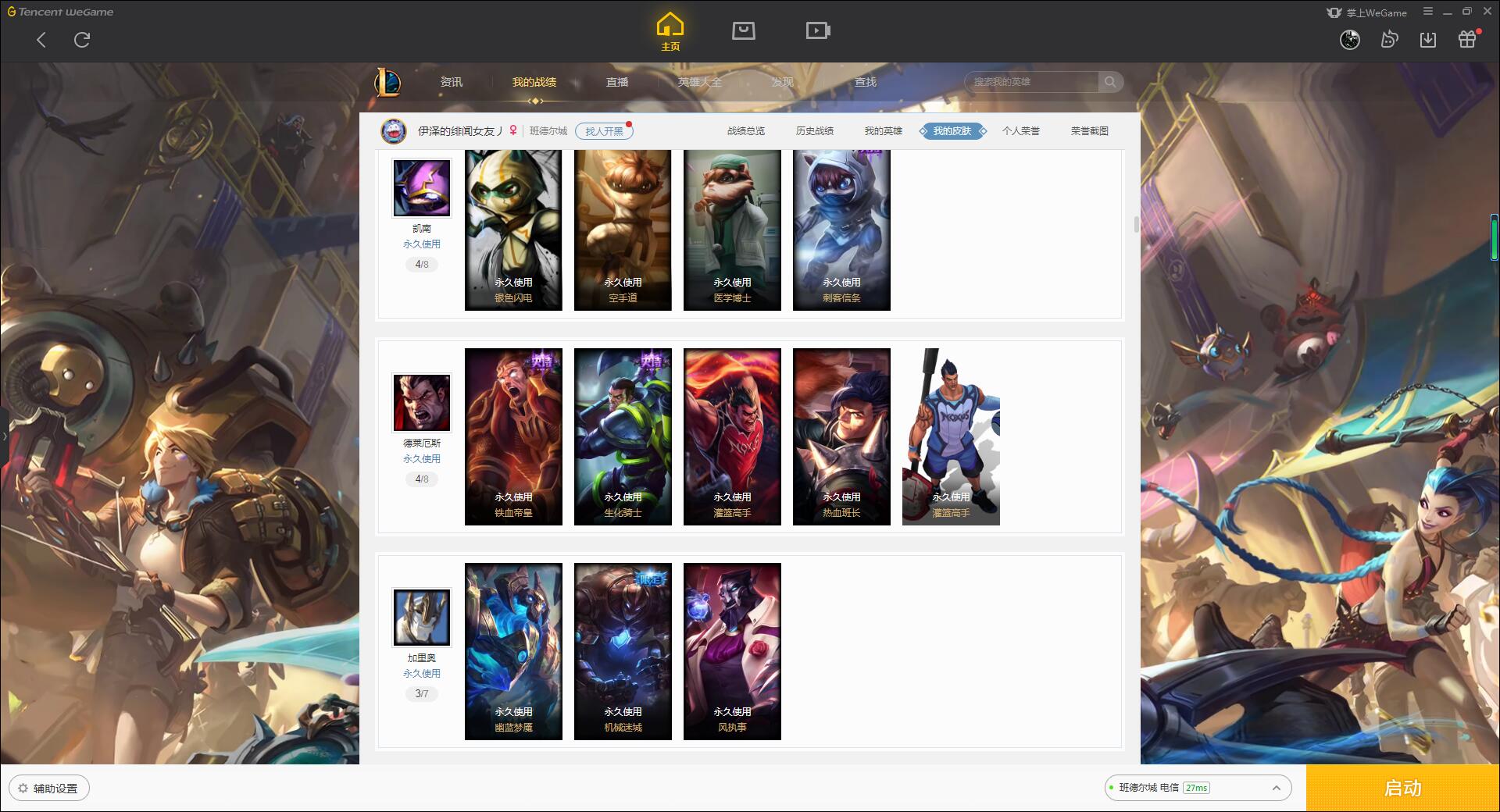
Task: Open the store bag icon
Action: (744, 30)
